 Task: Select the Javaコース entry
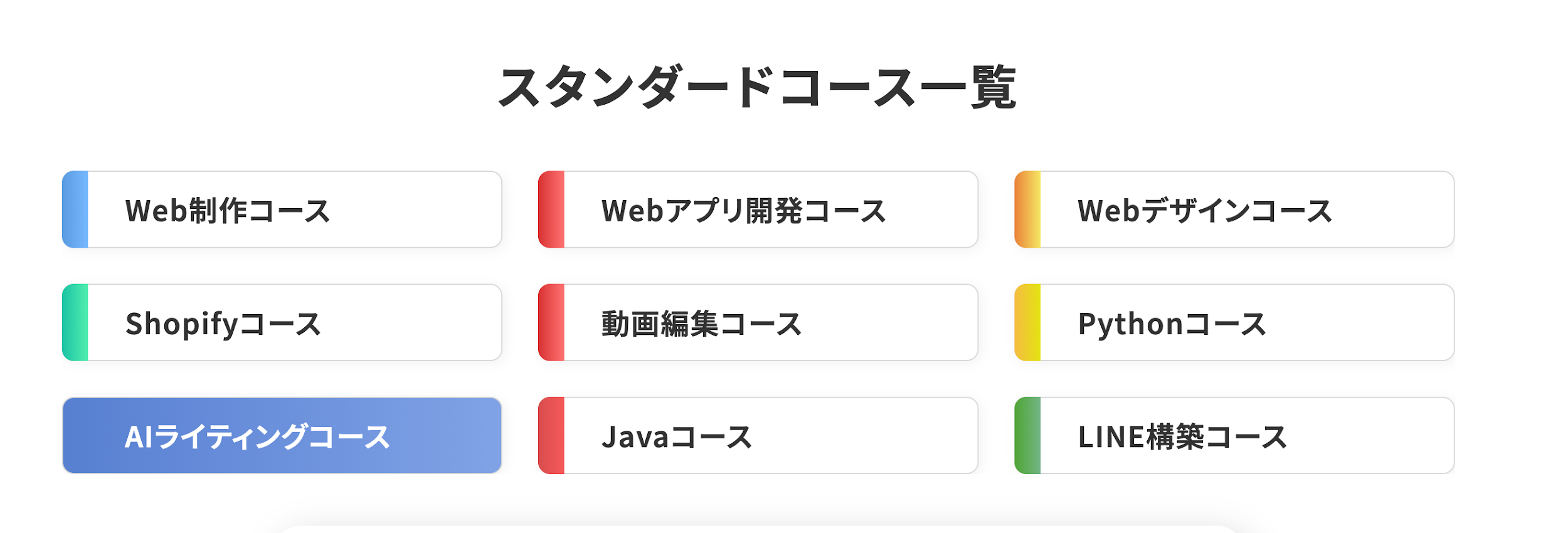click(759, 435)
